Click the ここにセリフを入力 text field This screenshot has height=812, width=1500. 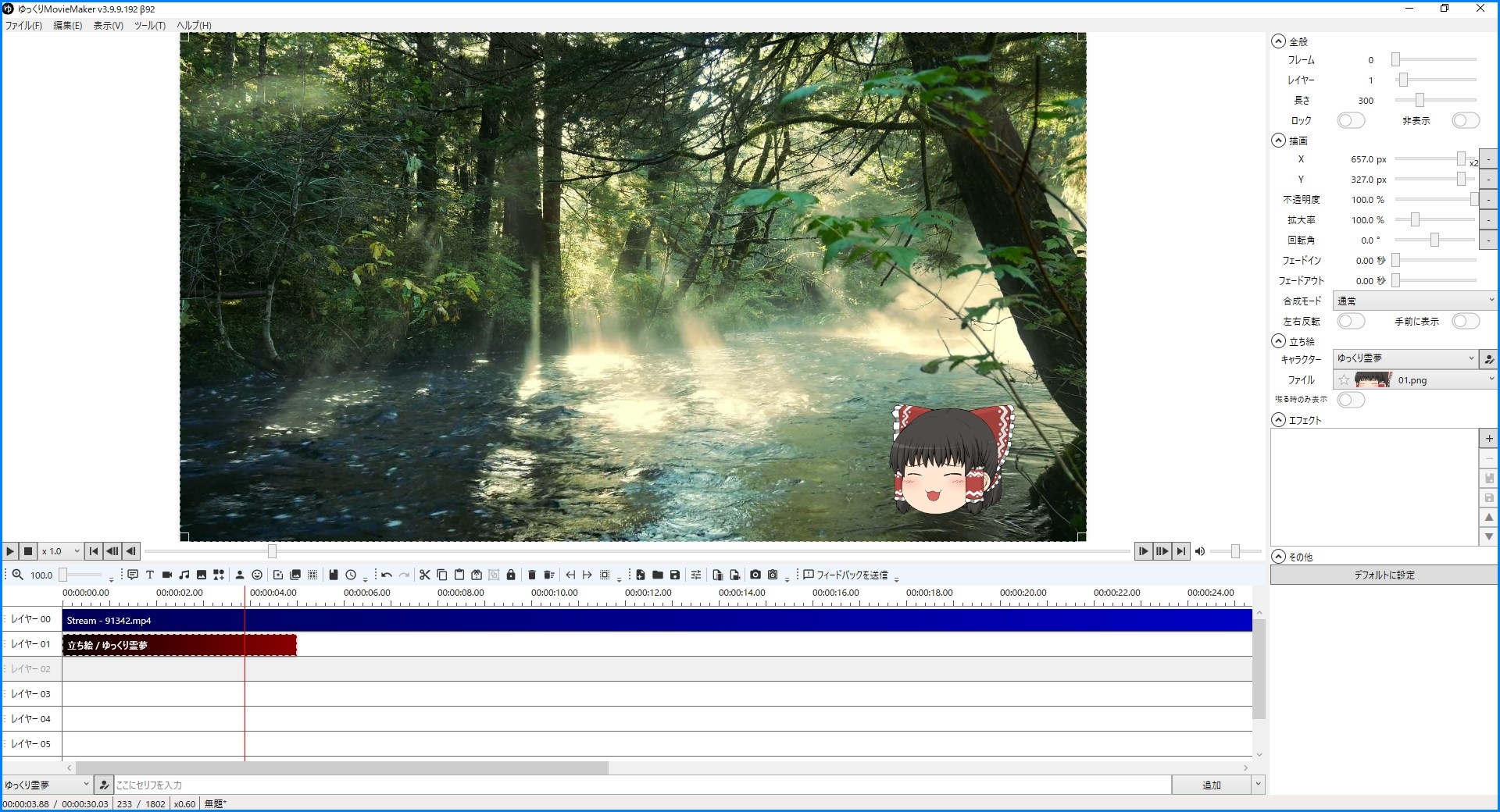[642, 785]
